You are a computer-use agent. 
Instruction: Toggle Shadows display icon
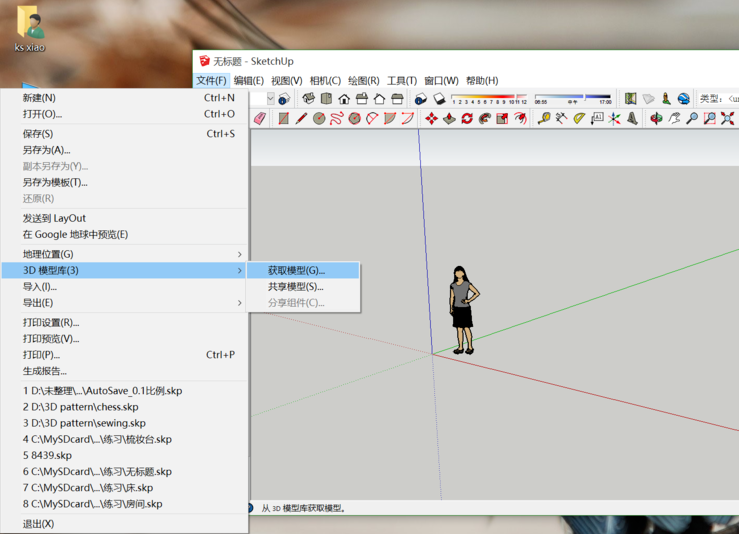[x=439, y=99]
